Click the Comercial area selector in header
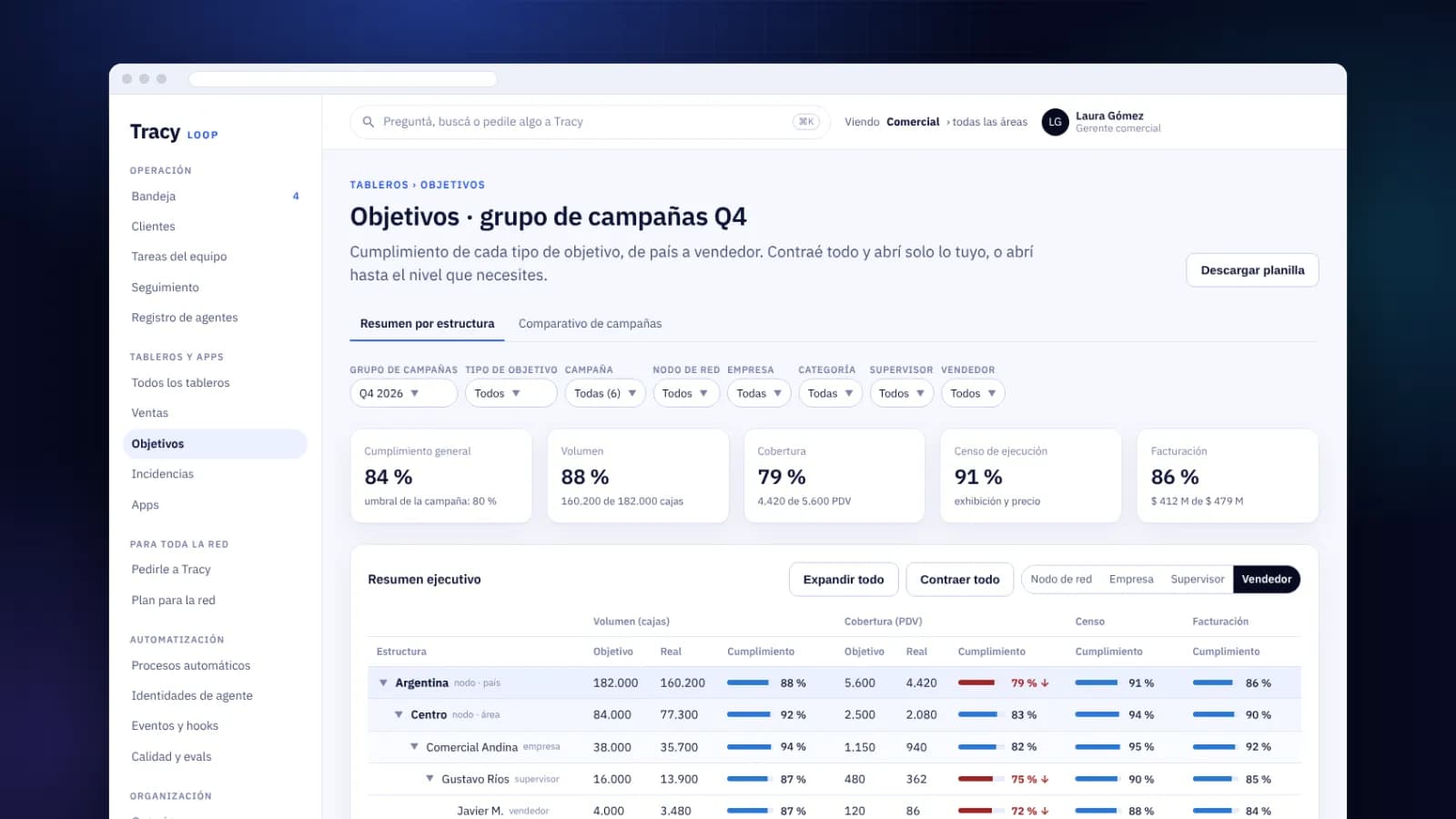Image resolution: width=1456 pixels, height=819 pixels. 913,122
